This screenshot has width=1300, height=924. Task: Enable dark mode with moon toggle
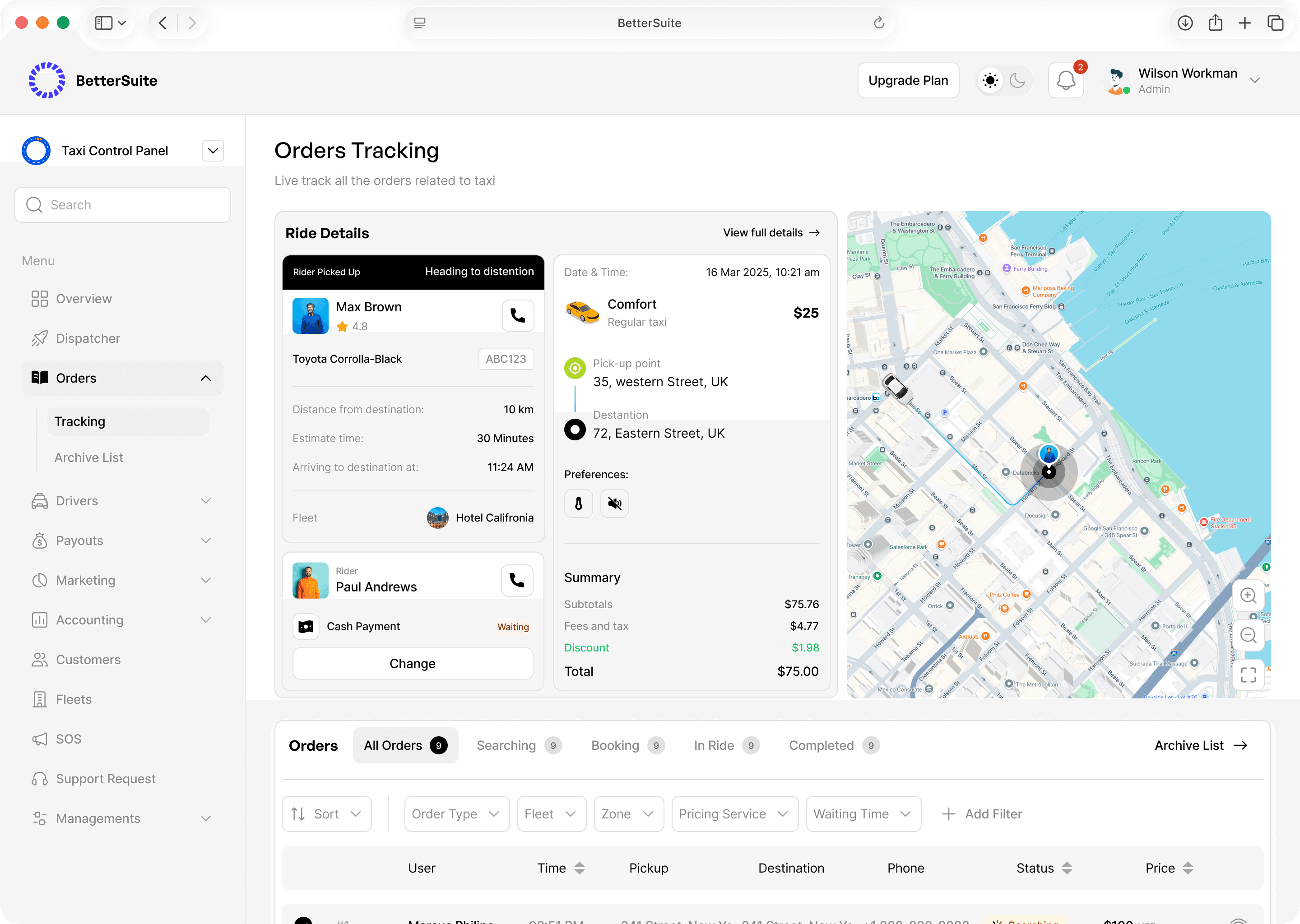click(x=1018, y=80)
